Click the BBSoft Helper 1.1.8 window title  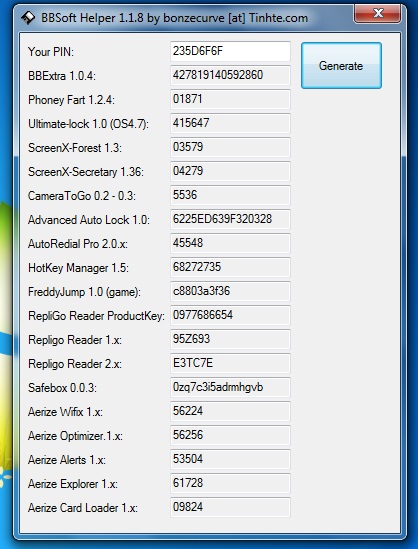pyautogui.click(x=174, y=18)
